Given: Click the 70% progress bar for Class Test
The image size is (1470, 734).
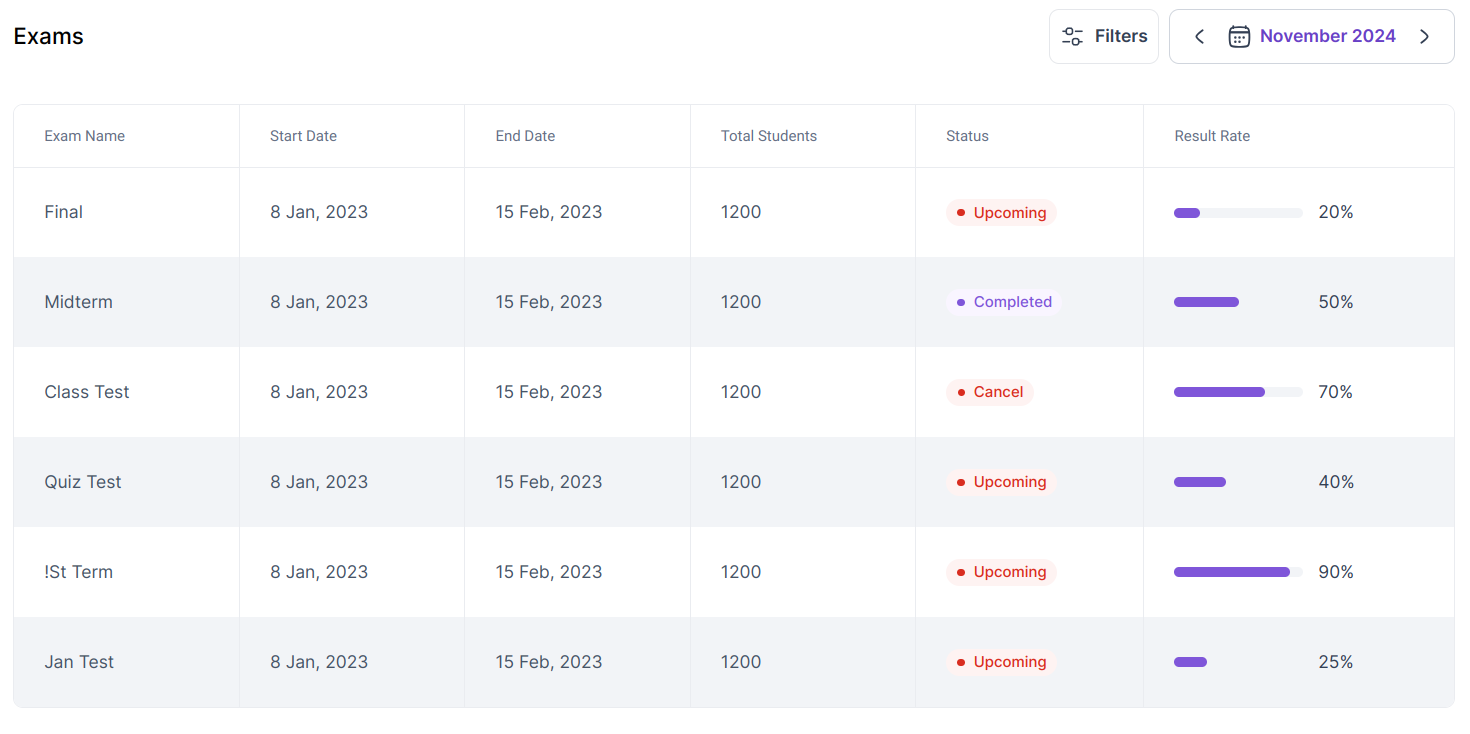Looking at the screenshot, I should [x=1238, y=392].
